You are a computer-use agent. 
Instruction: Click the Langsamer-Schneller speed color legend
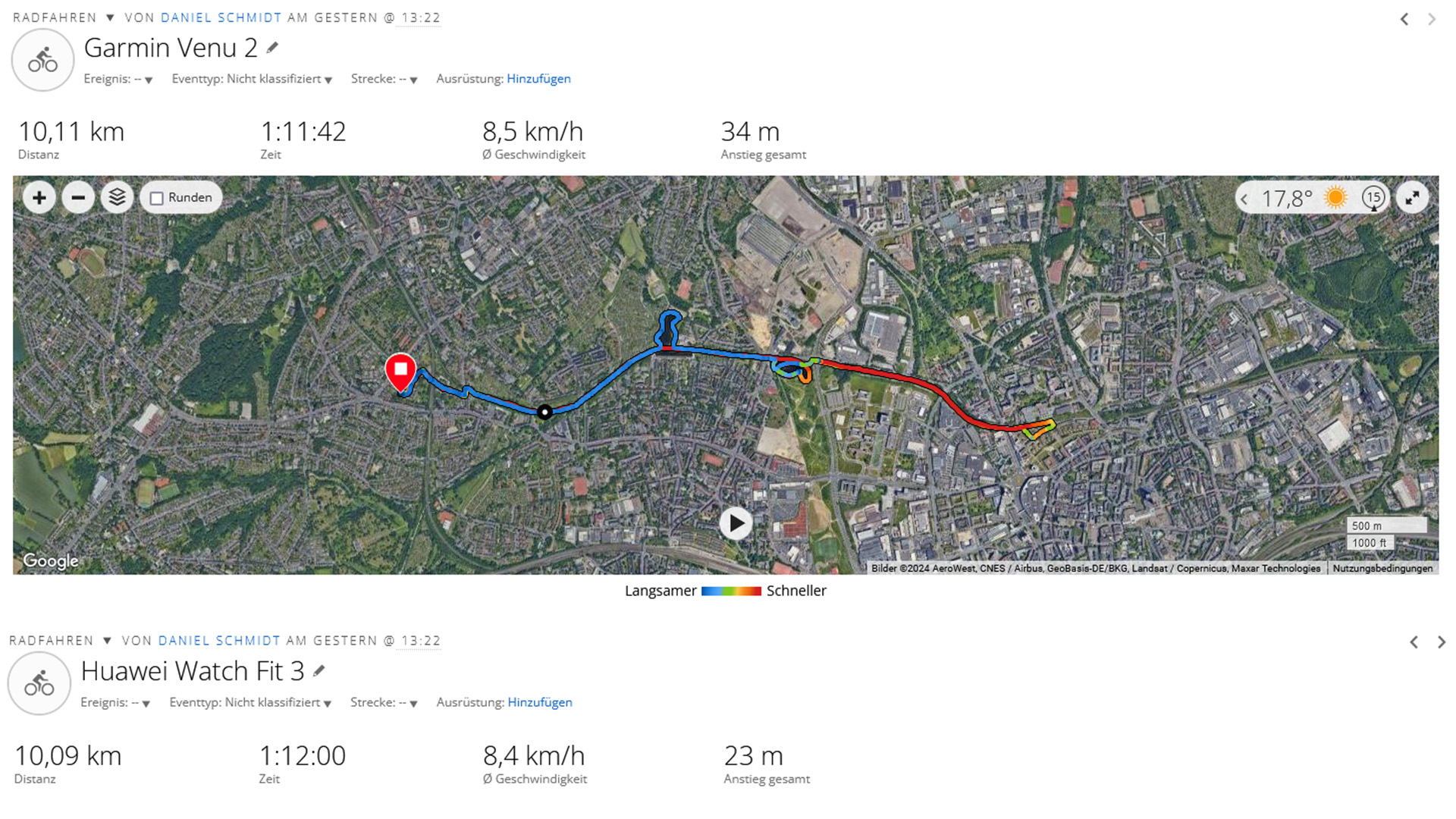(731, 591)
